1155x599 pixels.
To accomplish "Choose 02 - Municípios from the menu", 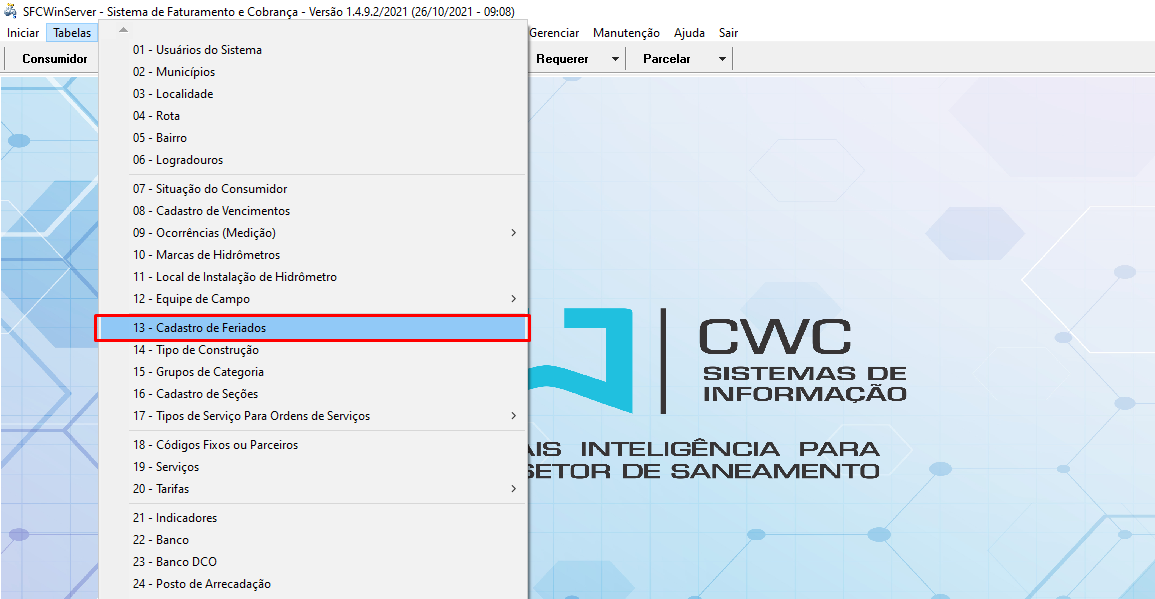I will 173,72.
